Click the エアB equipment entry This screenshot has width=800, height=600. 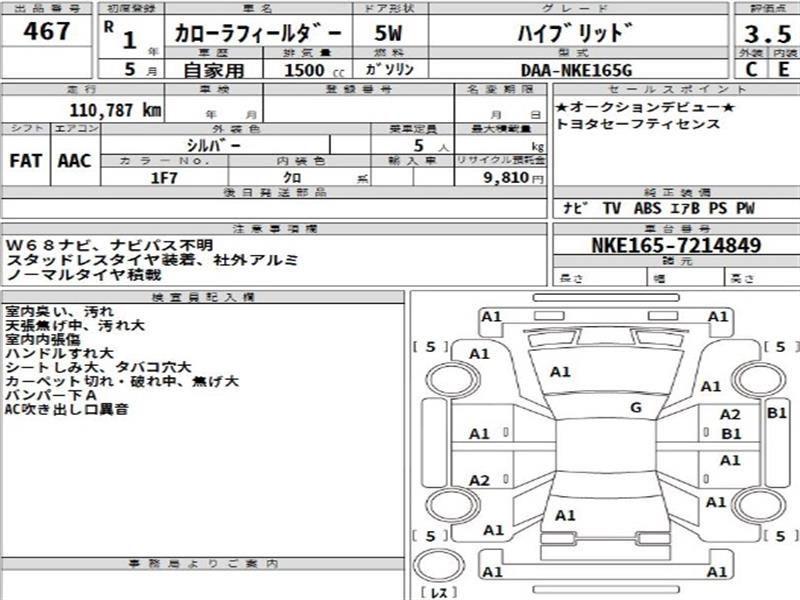pyautogui.click(x=685, y=208)
